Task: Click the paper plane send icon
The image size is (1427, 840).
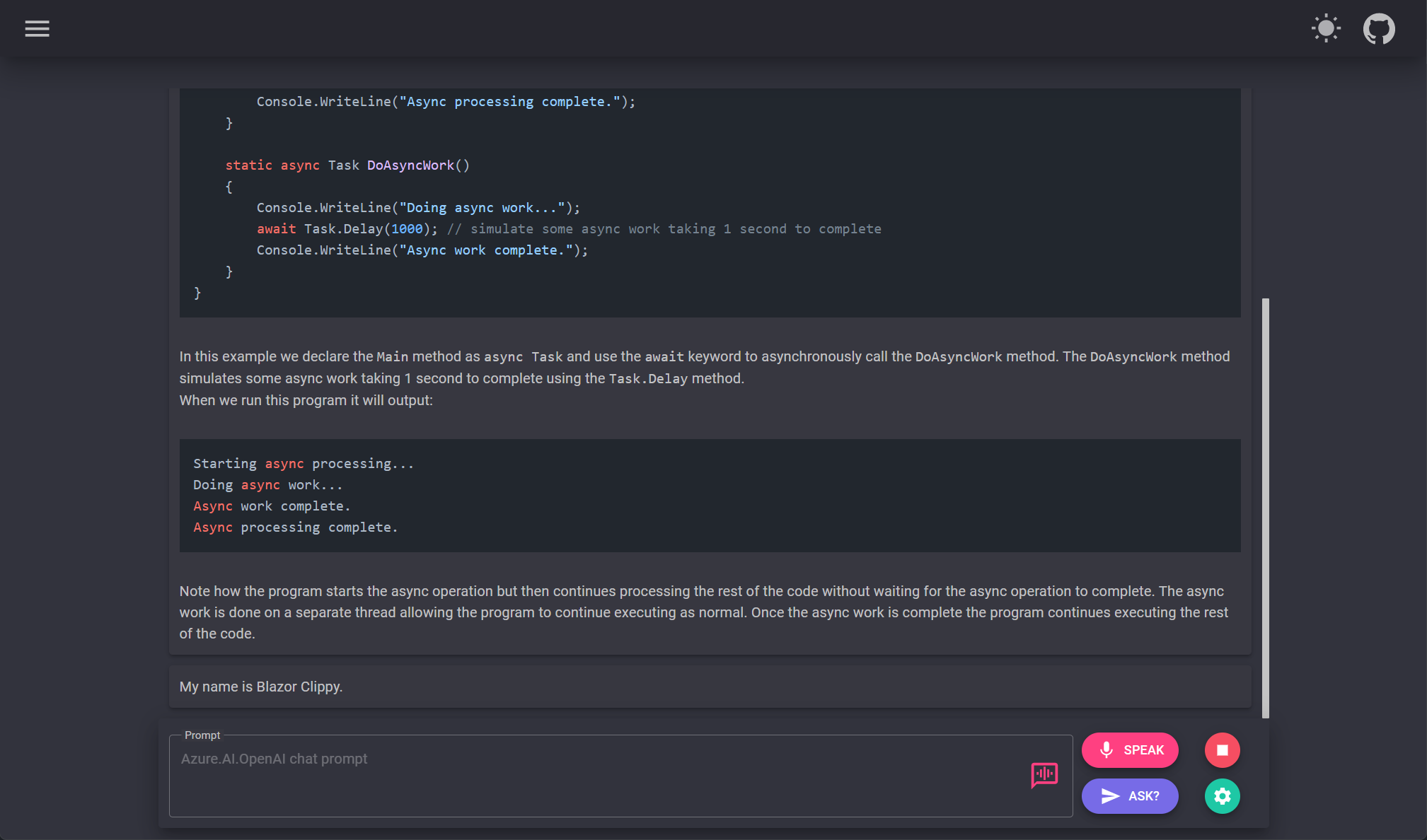Action: click(1110, 796)
